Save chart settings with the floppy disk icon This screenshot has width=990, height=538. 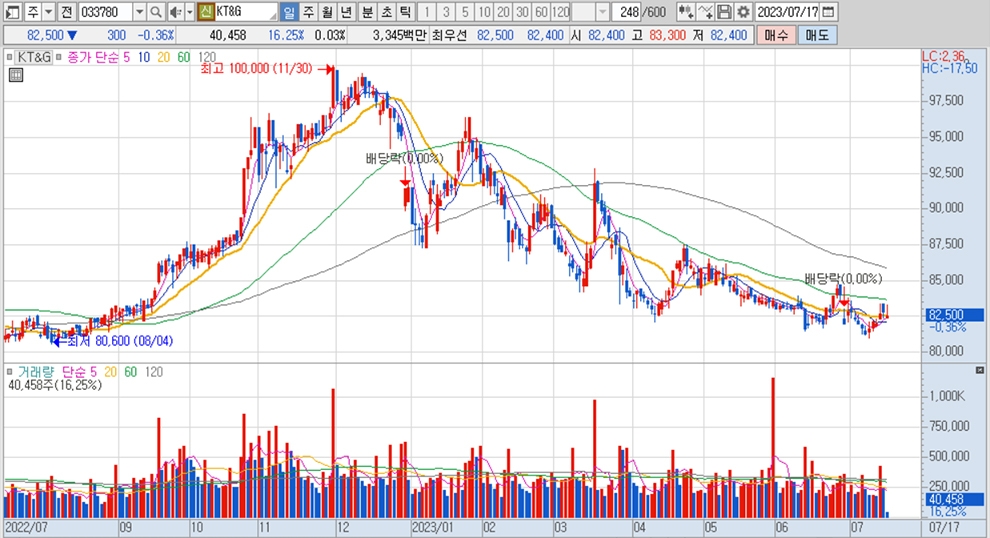[725, 11]
